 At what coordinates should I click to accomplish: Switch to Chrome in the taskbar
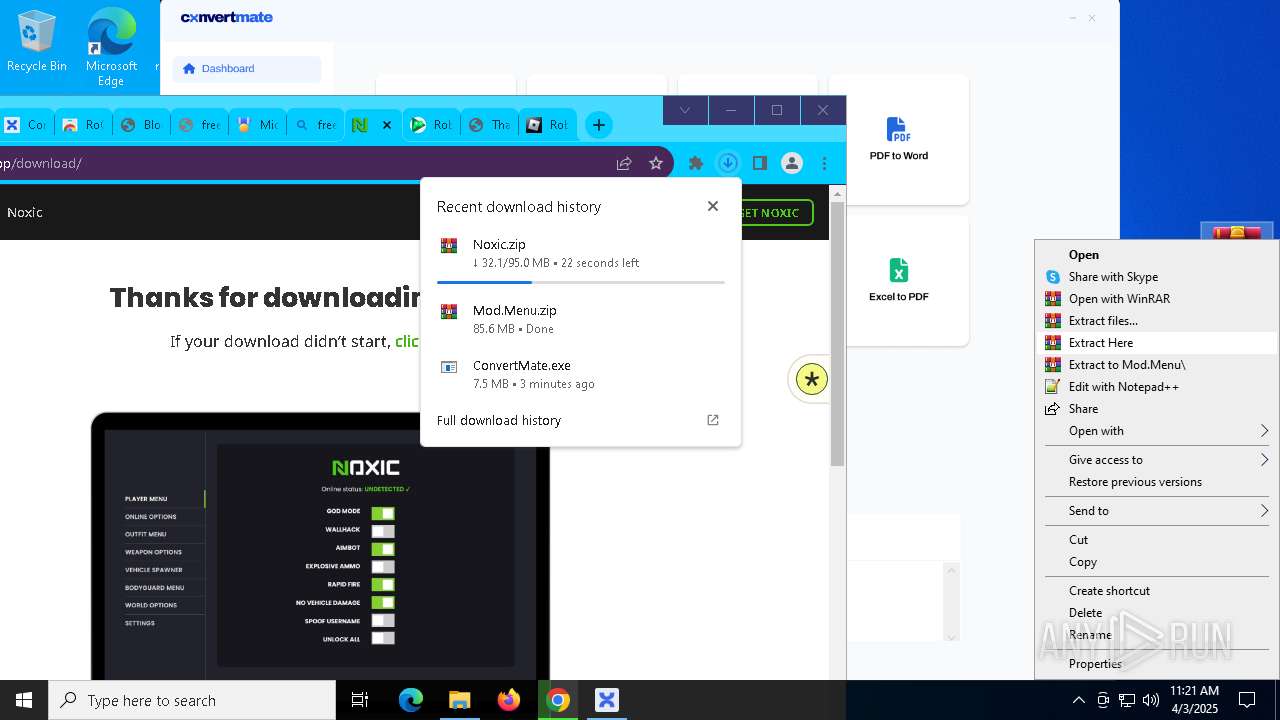558,700
